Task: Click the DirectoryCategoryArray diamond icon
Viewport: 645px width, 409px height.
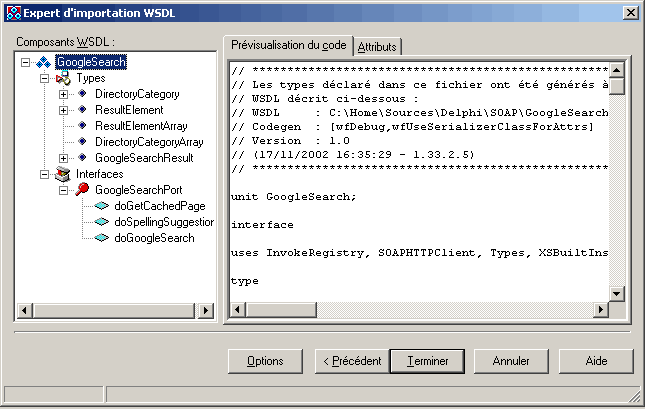Action: pyautogui.click(x=82, y=142)
